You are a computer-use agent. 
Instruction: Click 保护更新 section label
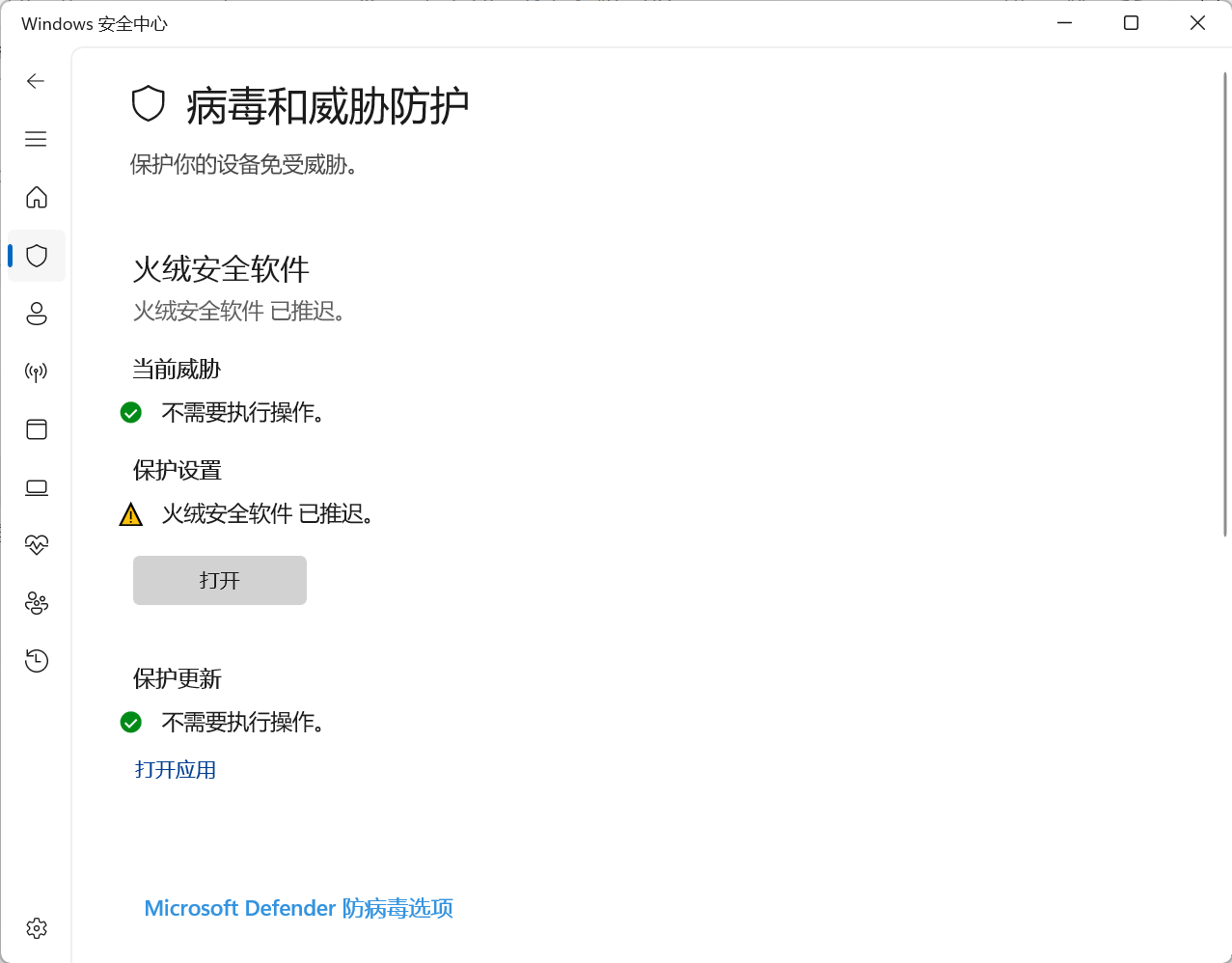178,679
